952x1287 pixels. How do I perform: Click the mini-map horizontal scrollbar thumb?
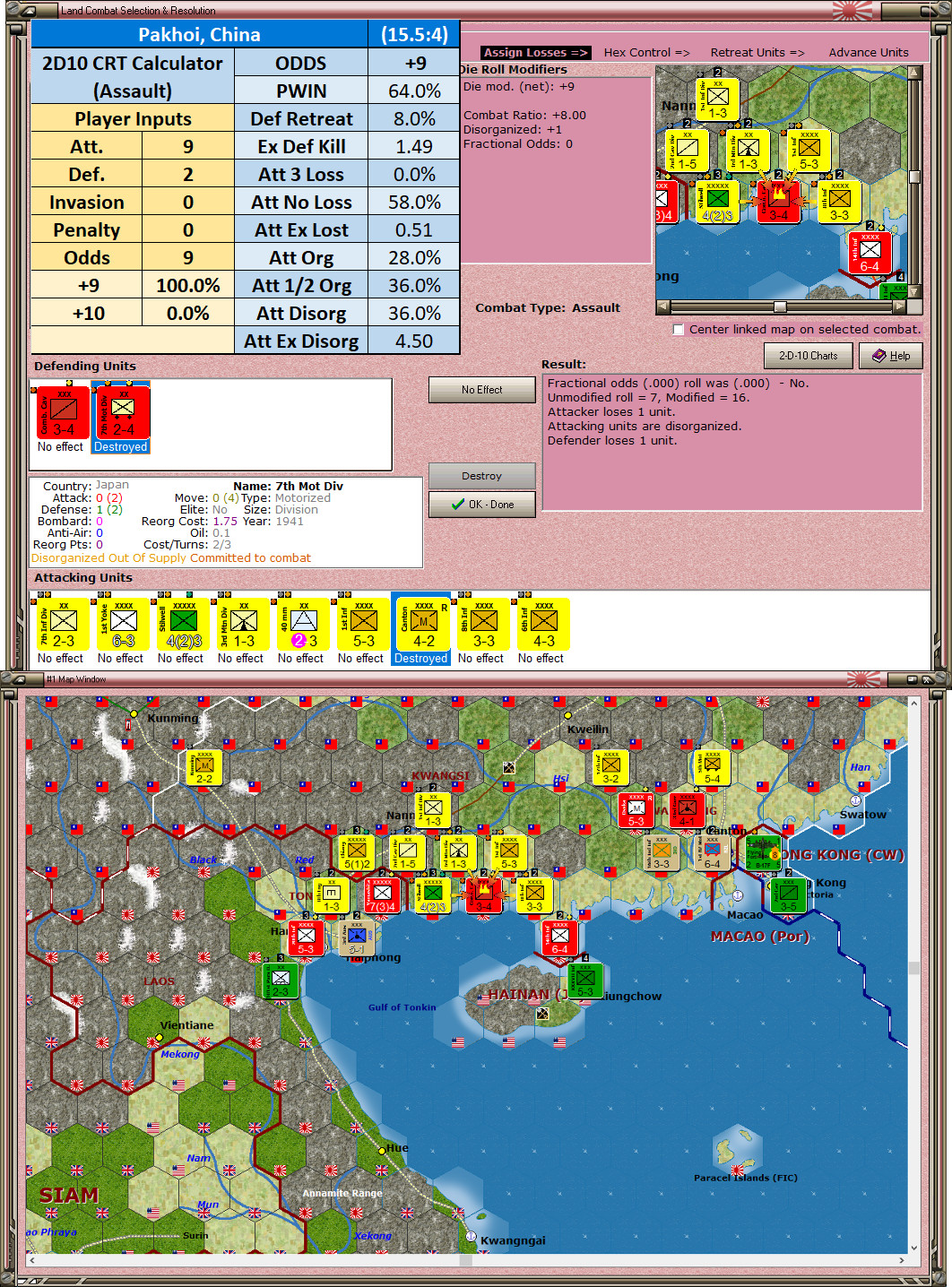click(x=780, y=307)
